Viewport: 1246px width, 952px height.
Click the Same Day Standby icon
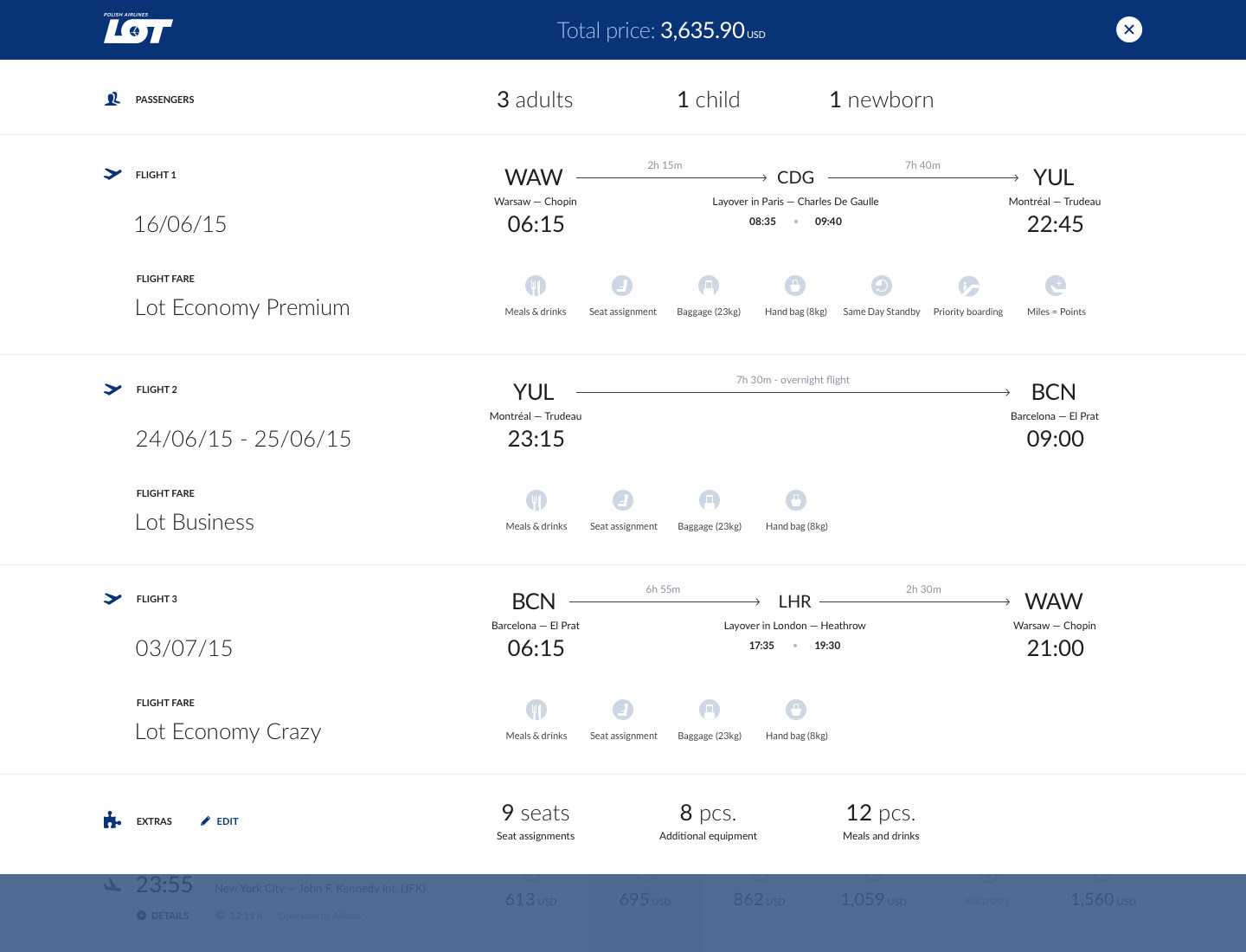click(882, 286)
